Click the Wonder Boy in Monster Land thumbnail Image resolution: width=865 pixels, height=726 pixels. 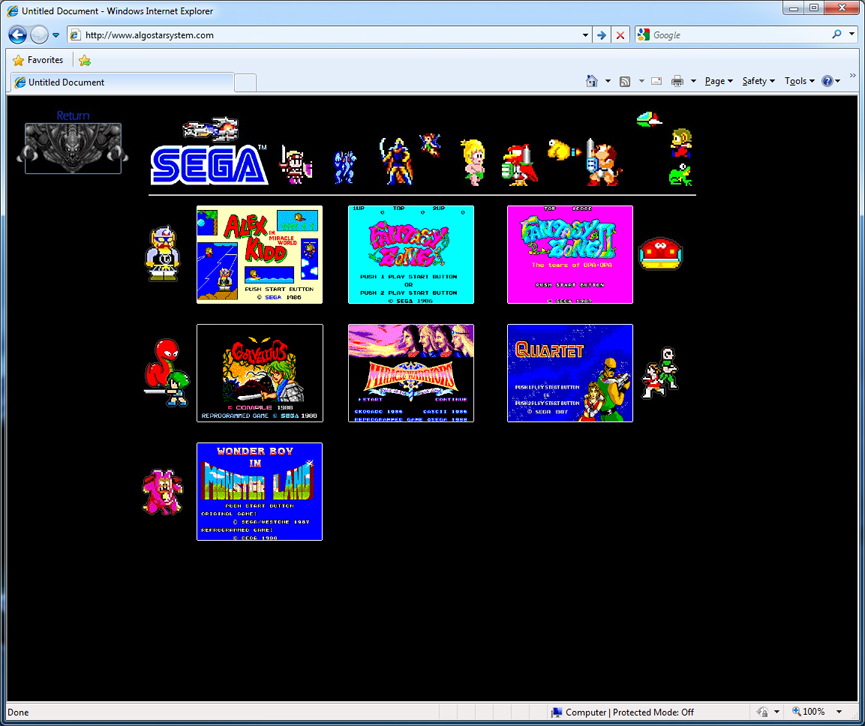[x=259, y=491]
